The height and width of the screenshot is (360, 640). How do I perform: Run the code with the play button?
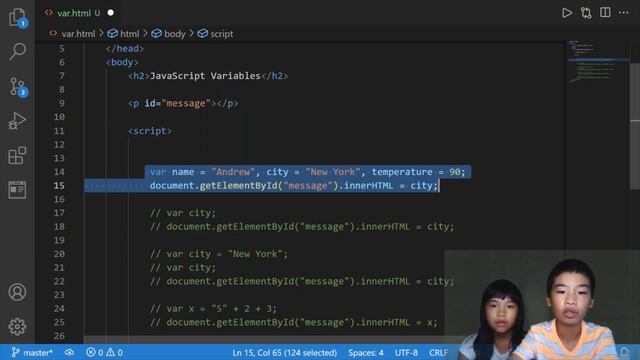567,13
